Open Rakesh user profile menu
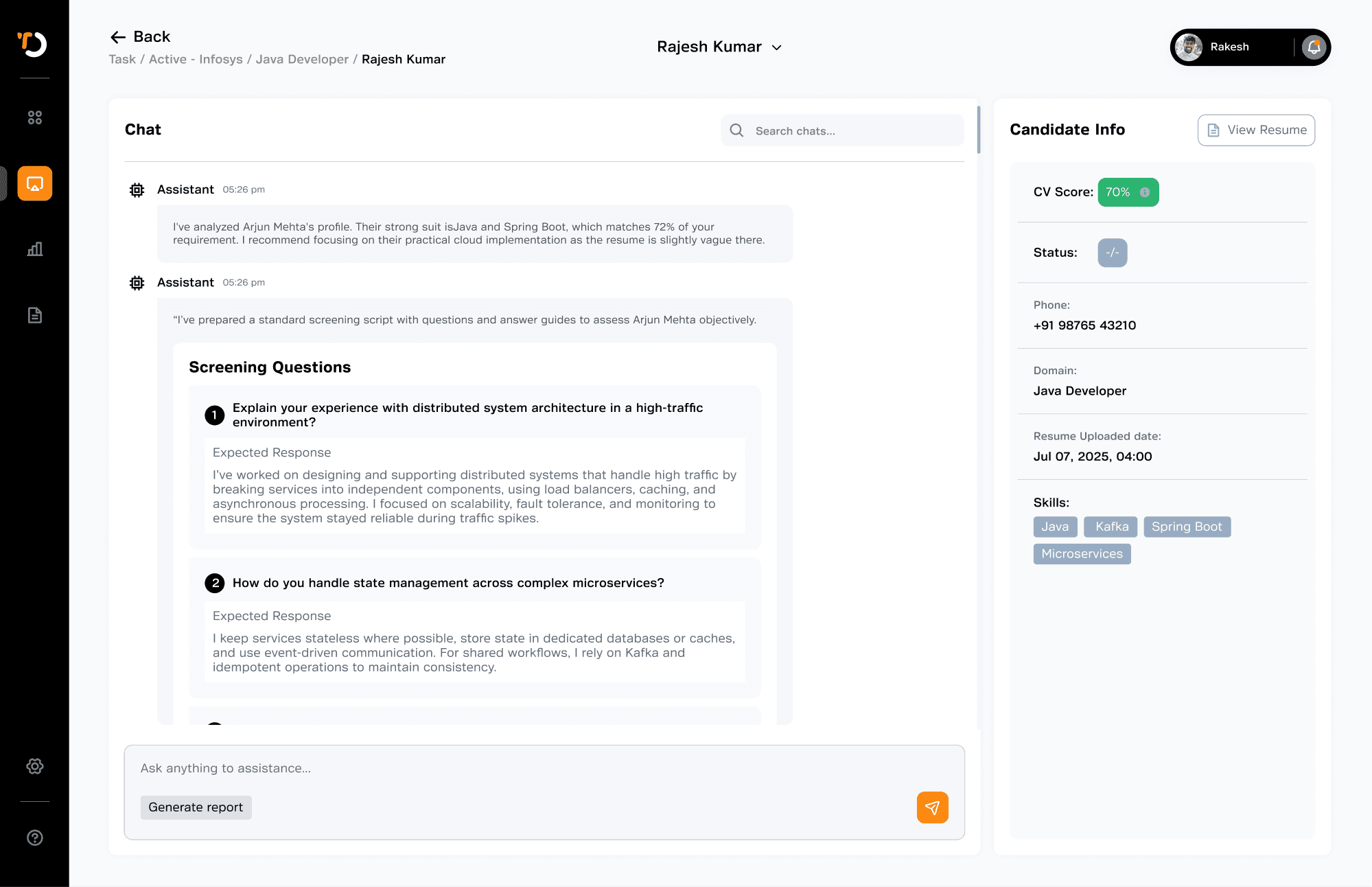Screen dimensions: 1372x887 coord(1229,47)
